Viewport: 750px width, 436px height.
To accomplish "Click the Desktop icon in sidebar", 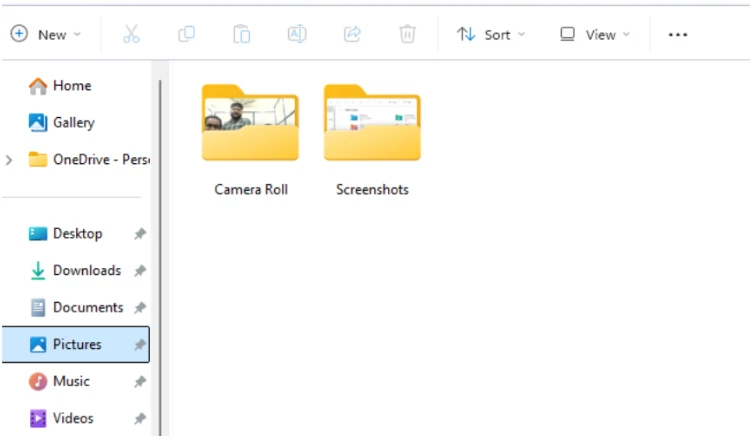I will [38, 233].
